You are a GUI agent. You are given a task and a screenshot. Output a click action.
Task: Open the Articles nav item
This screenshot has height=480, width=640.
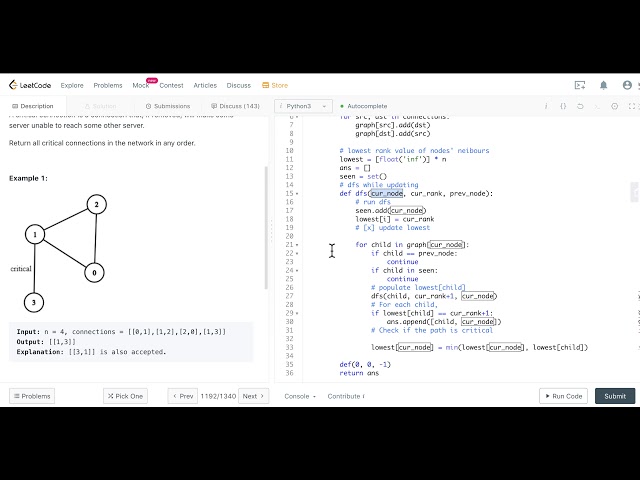click(205, 85)
